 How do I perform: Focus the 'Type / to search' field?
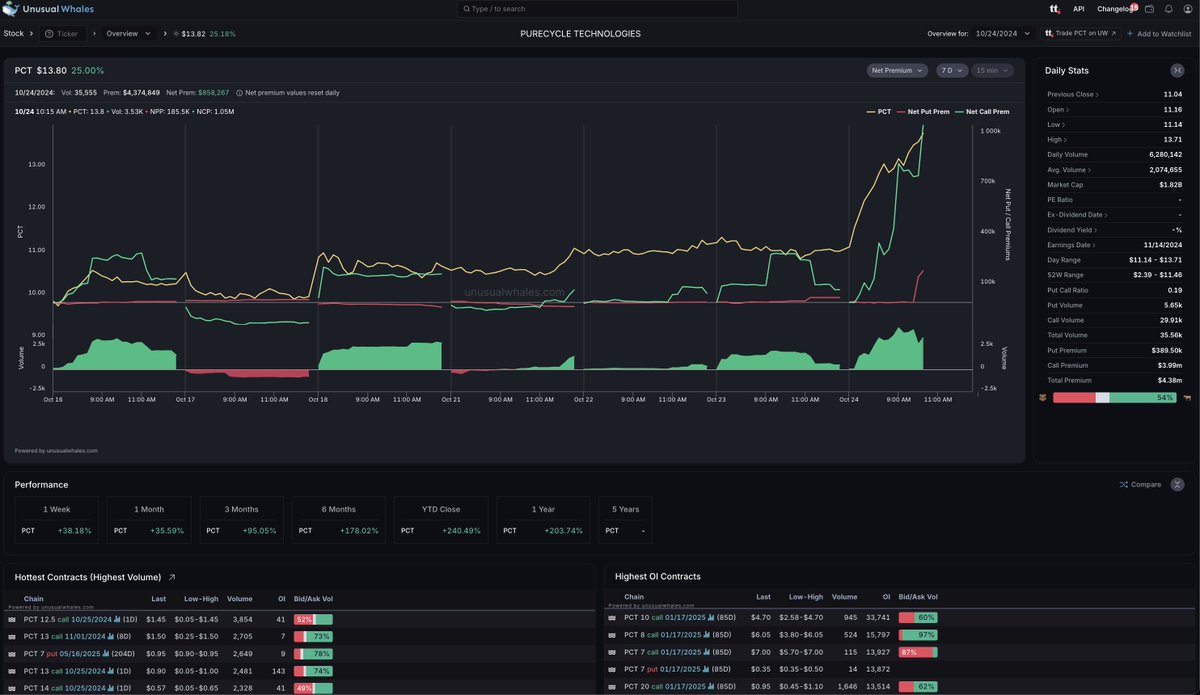(x=598, y=9)
